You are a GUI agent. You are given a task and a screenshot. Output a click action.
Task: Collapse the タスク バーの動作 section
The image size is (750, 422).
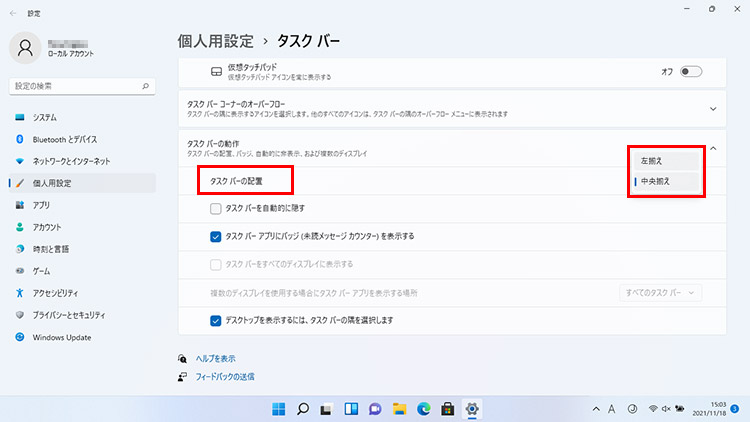tap(713, 149)
